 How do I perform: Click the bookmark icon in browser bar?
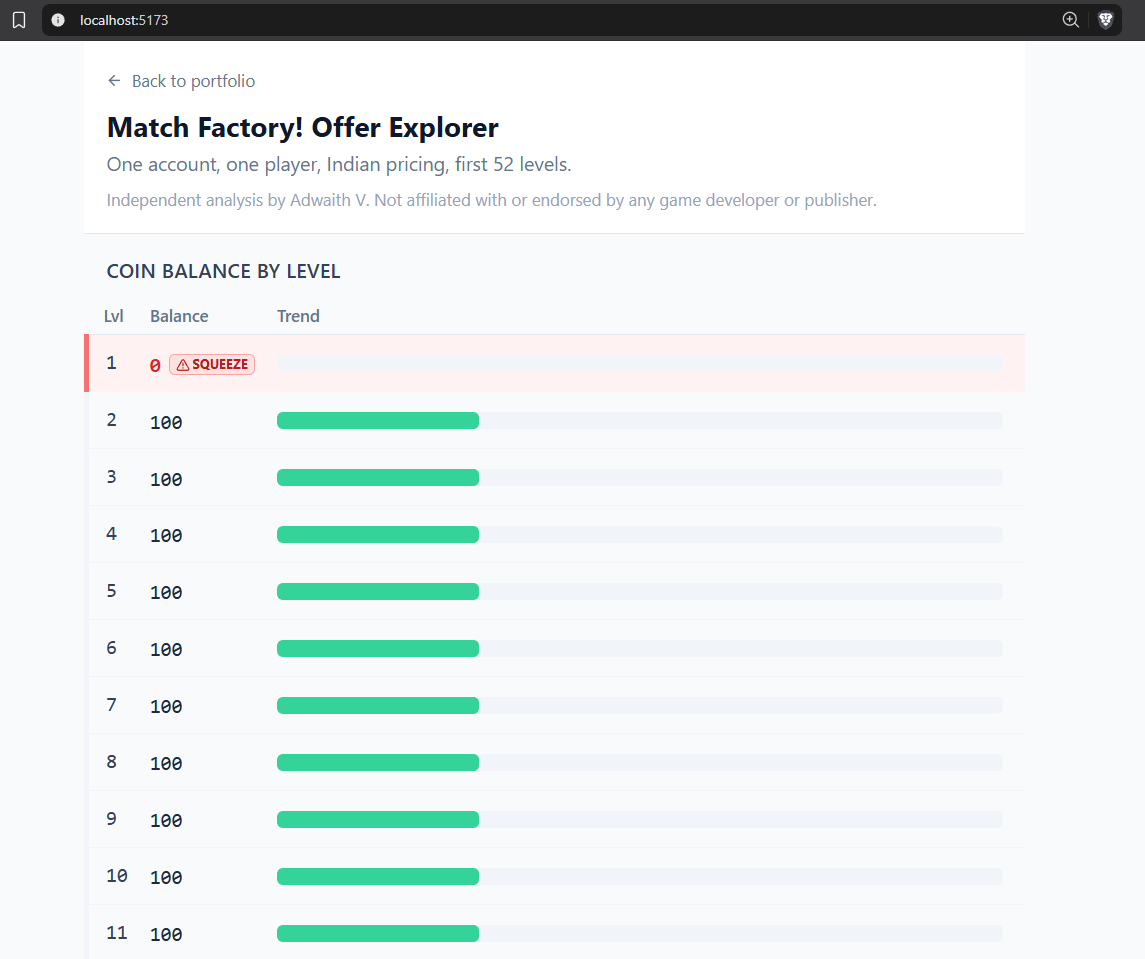click(19, 20)
